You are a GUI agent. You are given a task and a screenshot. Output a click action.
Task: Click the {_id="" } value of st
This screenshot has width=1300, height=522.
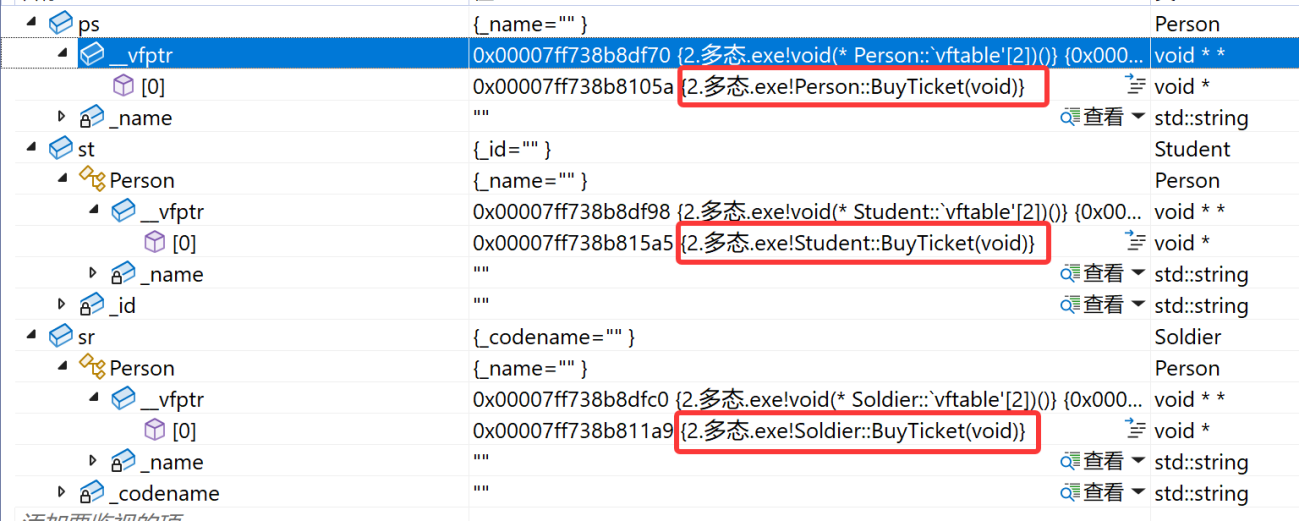click(513, 149)
